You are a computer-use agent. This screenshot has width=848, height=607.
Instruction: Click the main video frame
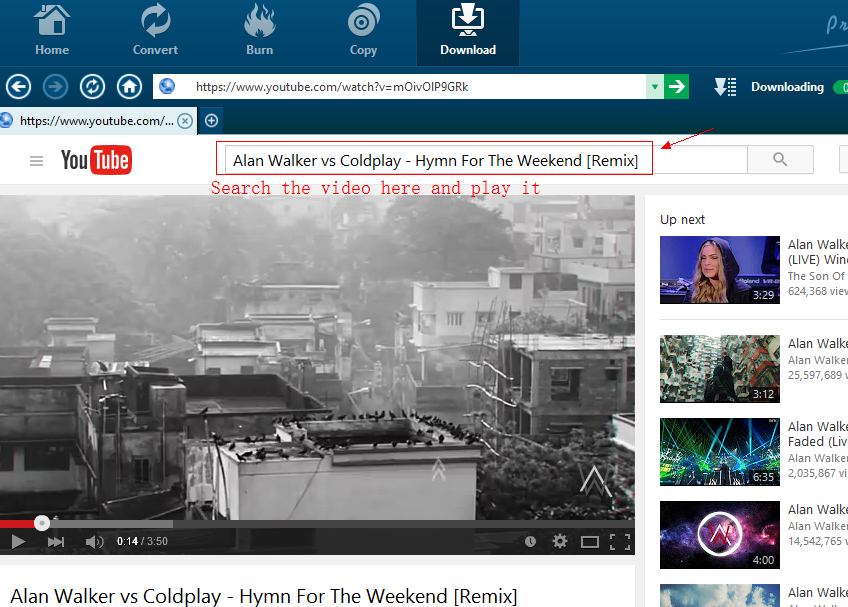coord(317,357)
